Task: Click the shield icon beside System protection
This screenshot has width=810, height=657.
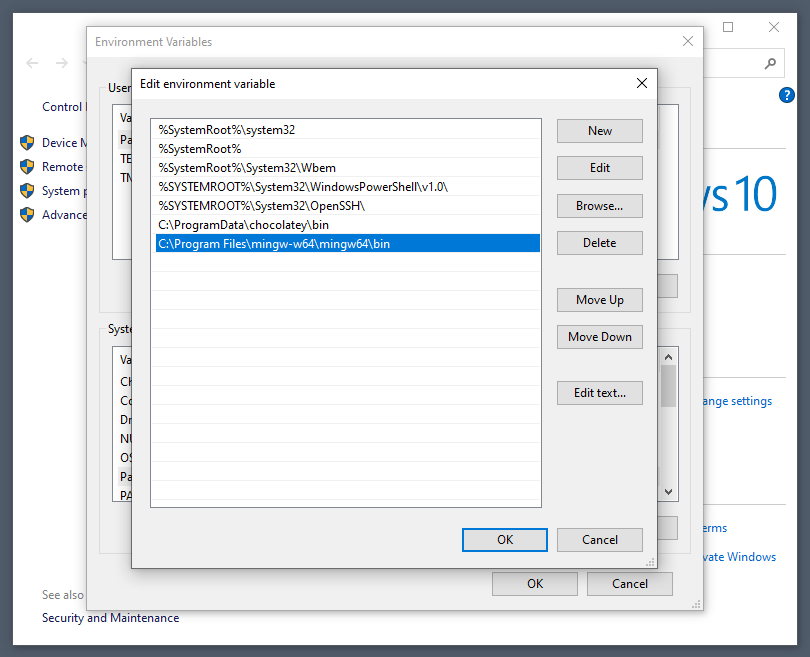Action: pyautogui.click(x=27, y=191)
